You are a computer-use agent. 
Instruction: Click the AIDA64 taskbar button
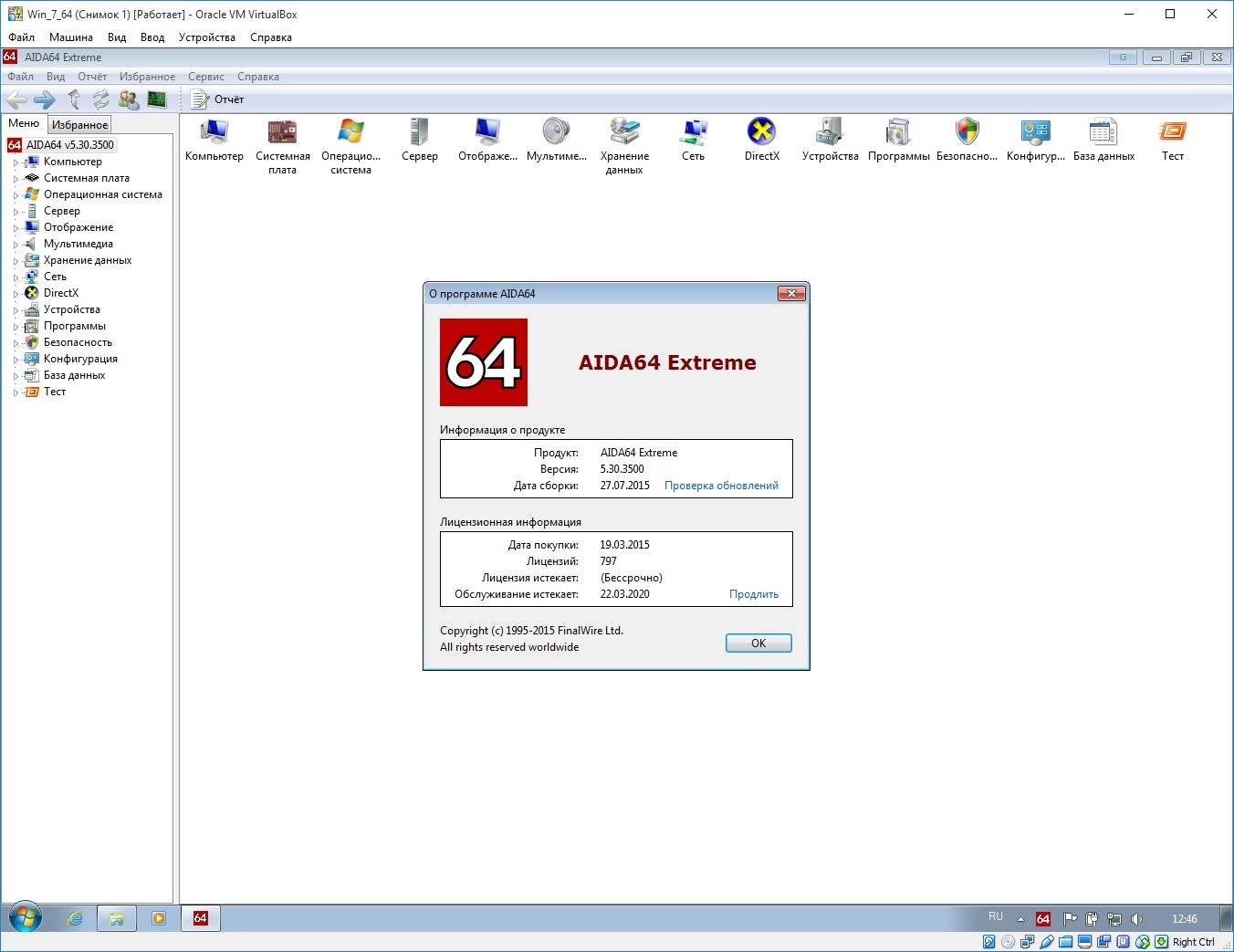[201, 918]
